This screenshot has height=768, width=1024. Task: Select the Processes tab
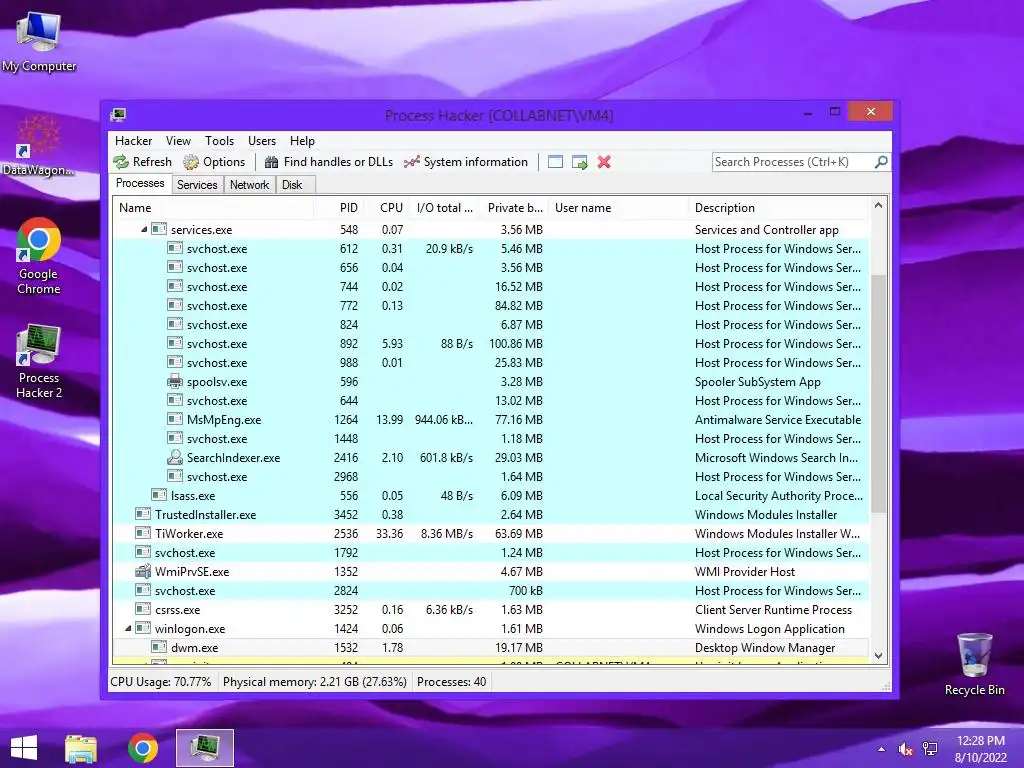coord(140,184)
